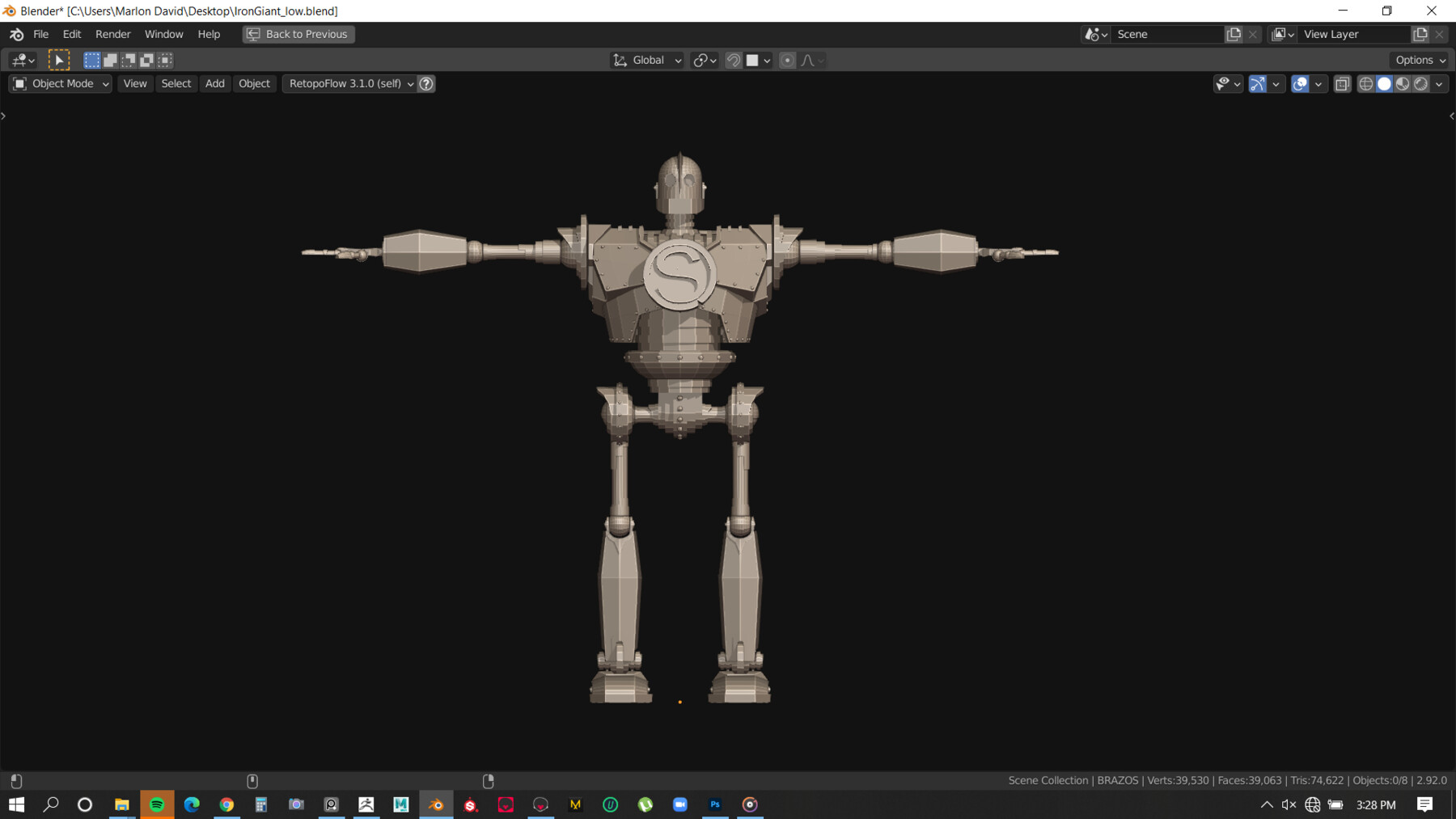Toggle X-ray mode in the viewport

[x=1342, y=83]
